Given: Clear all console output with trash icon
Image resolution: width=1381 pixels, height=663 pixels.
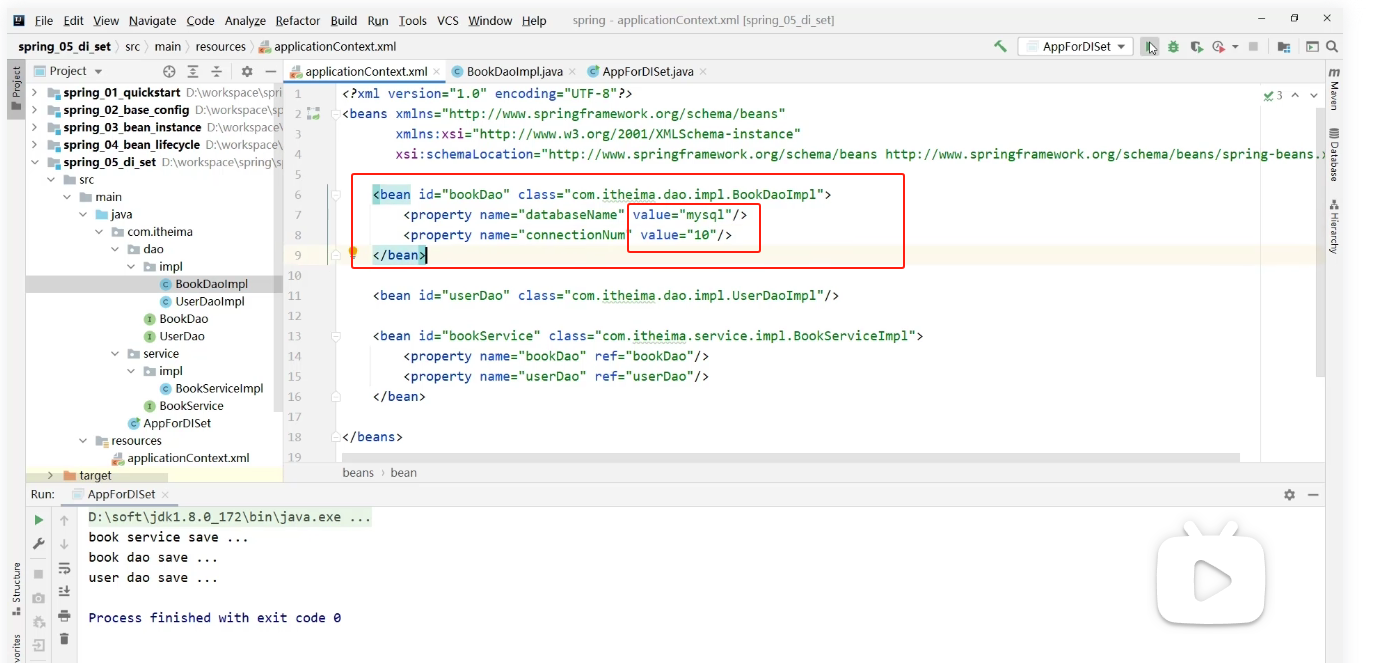Looking at the screenshot, I should pos(64,638).
